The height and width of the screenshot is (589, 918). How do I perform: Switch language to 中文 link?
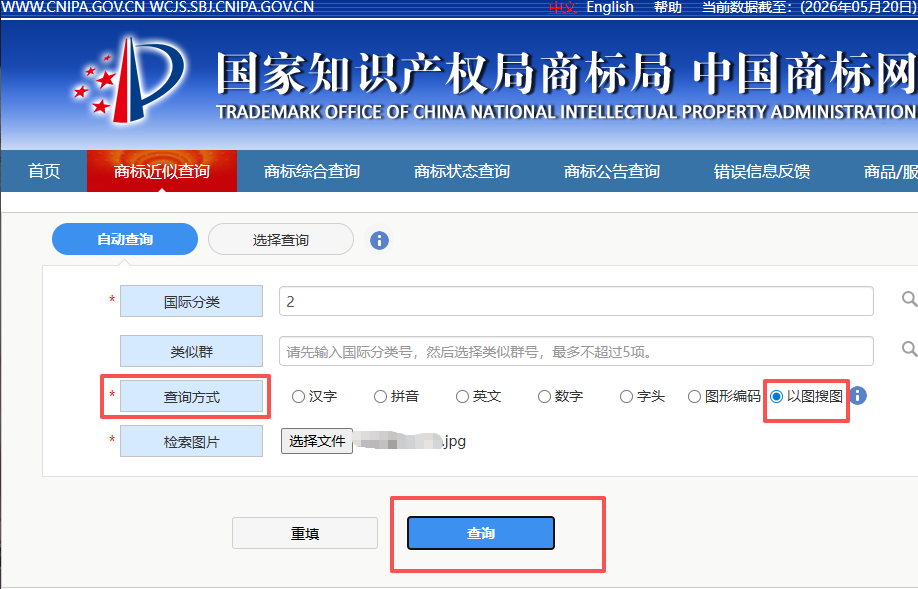click(x=563, y=8)
